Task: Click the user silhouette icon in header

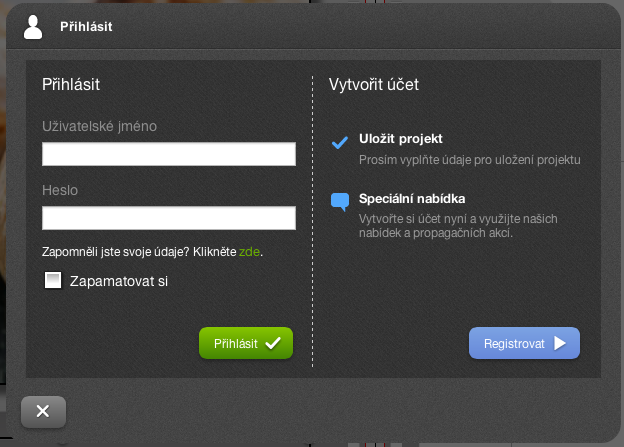Action: [x=34, y=27]
